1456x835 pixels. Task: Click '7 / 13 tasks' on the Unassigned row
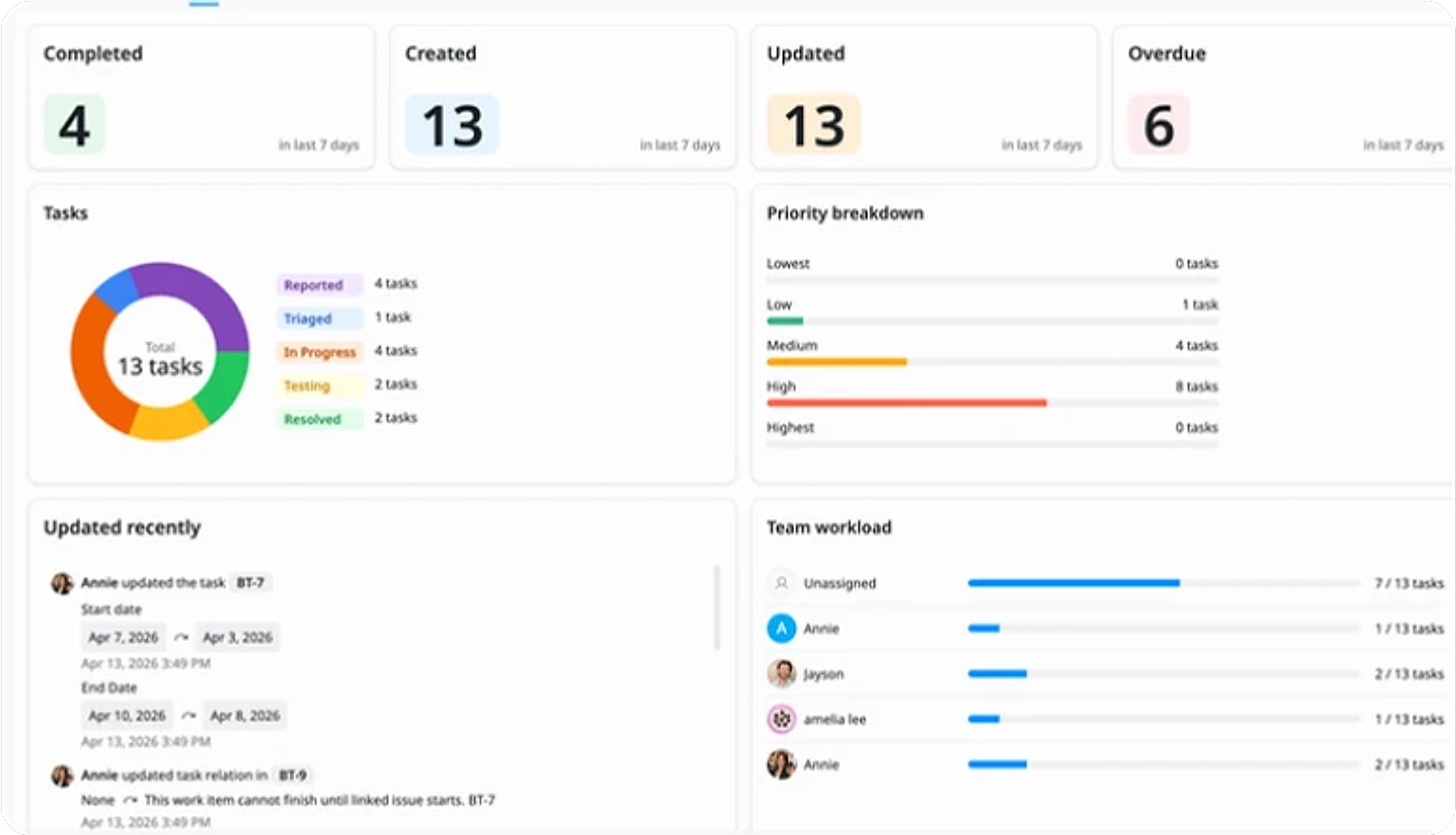(1410, 583)
